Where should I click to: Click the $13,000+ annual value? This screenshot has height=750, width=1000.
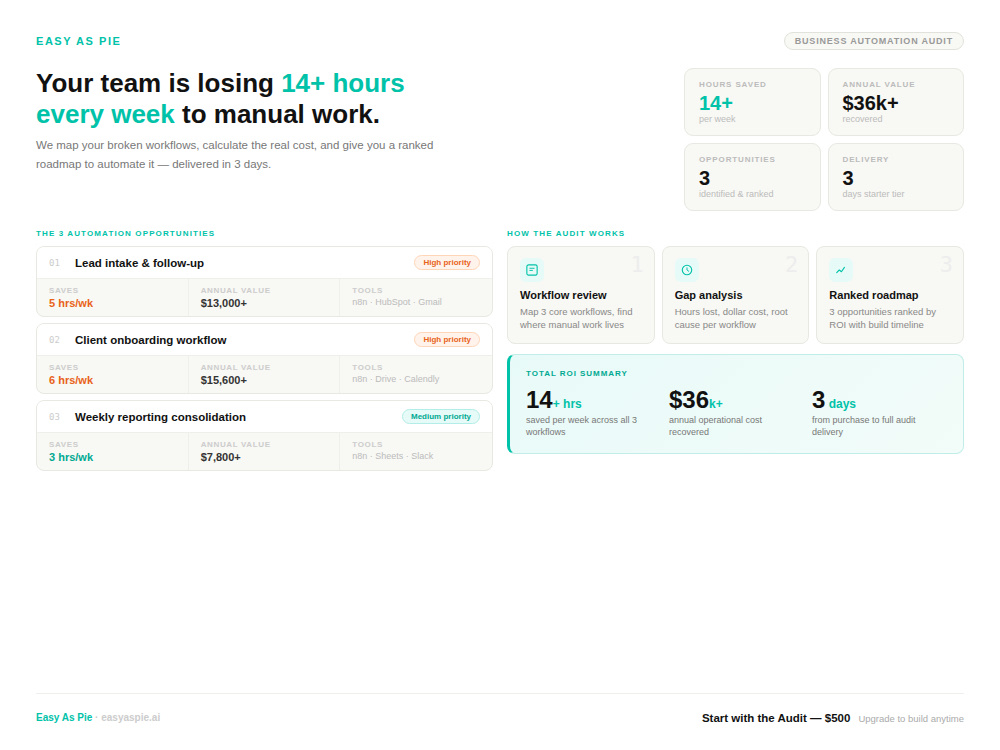(223, 304)
